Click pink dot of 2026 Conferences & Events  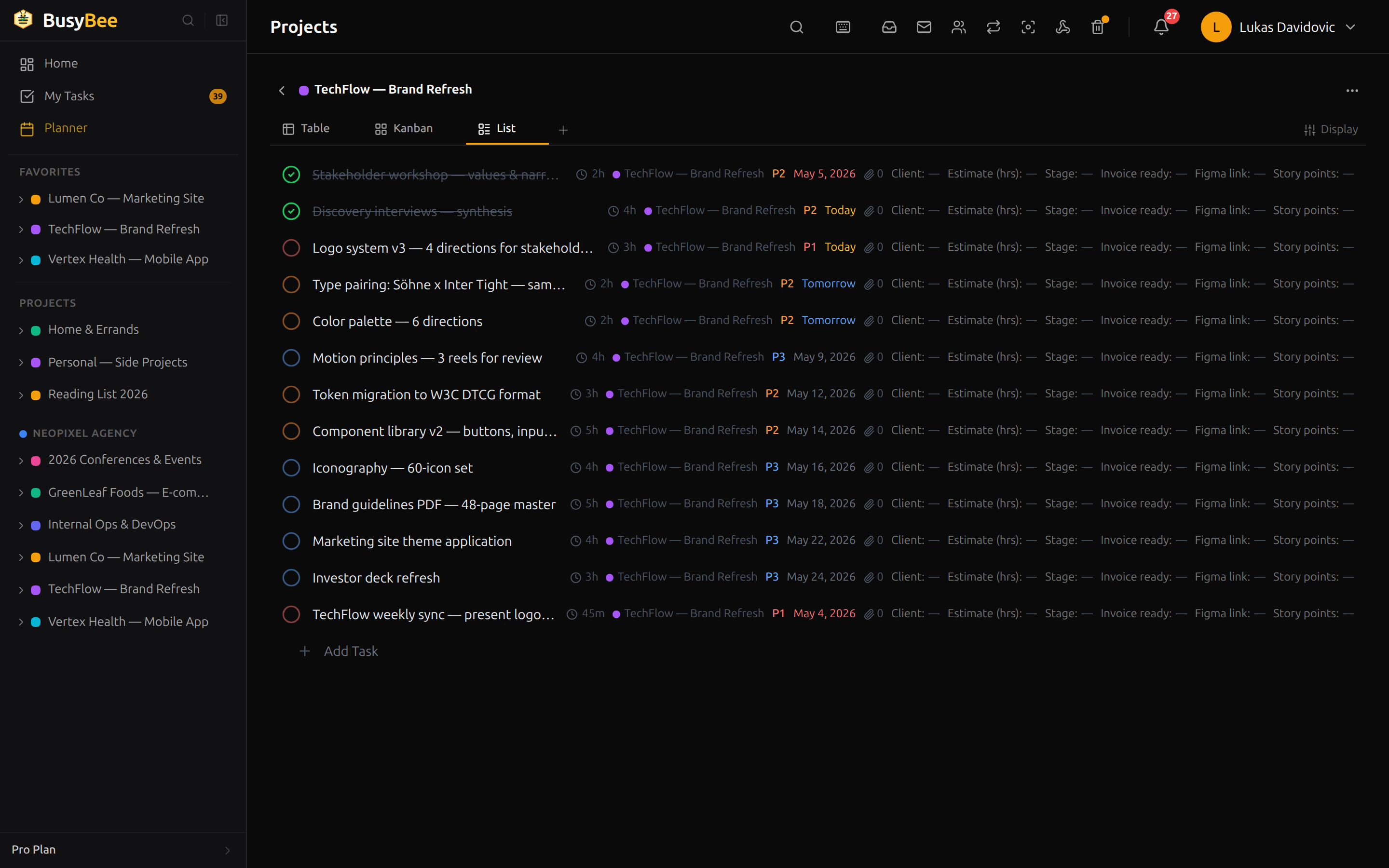pos(36,461)
